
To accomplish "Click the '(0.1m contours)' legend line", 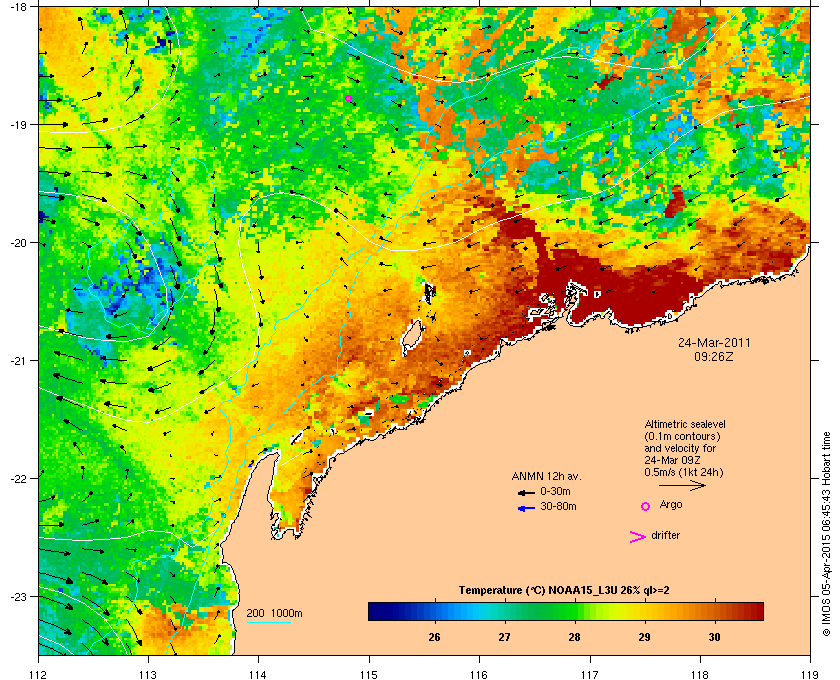I will pyautogui.click(x=682, y=436).
